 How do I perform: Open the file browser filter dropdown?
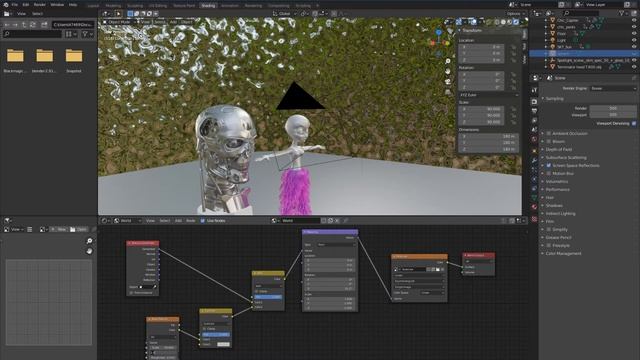click(87, 34)
